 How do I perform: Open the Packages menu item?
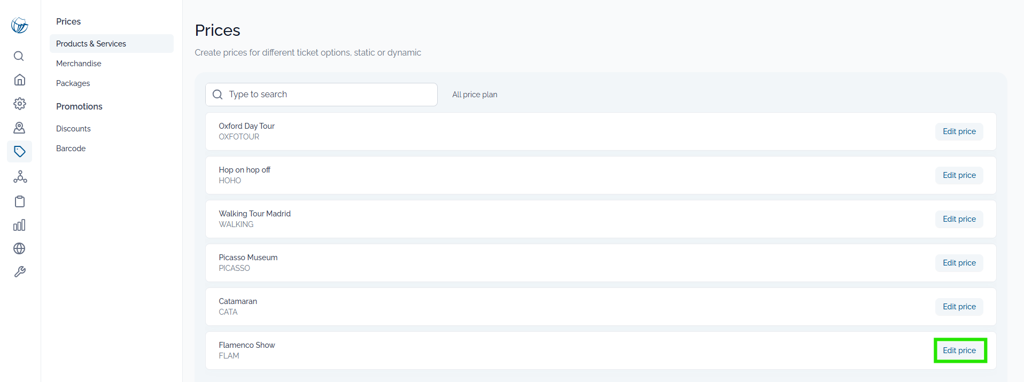[x=73, y=83]
